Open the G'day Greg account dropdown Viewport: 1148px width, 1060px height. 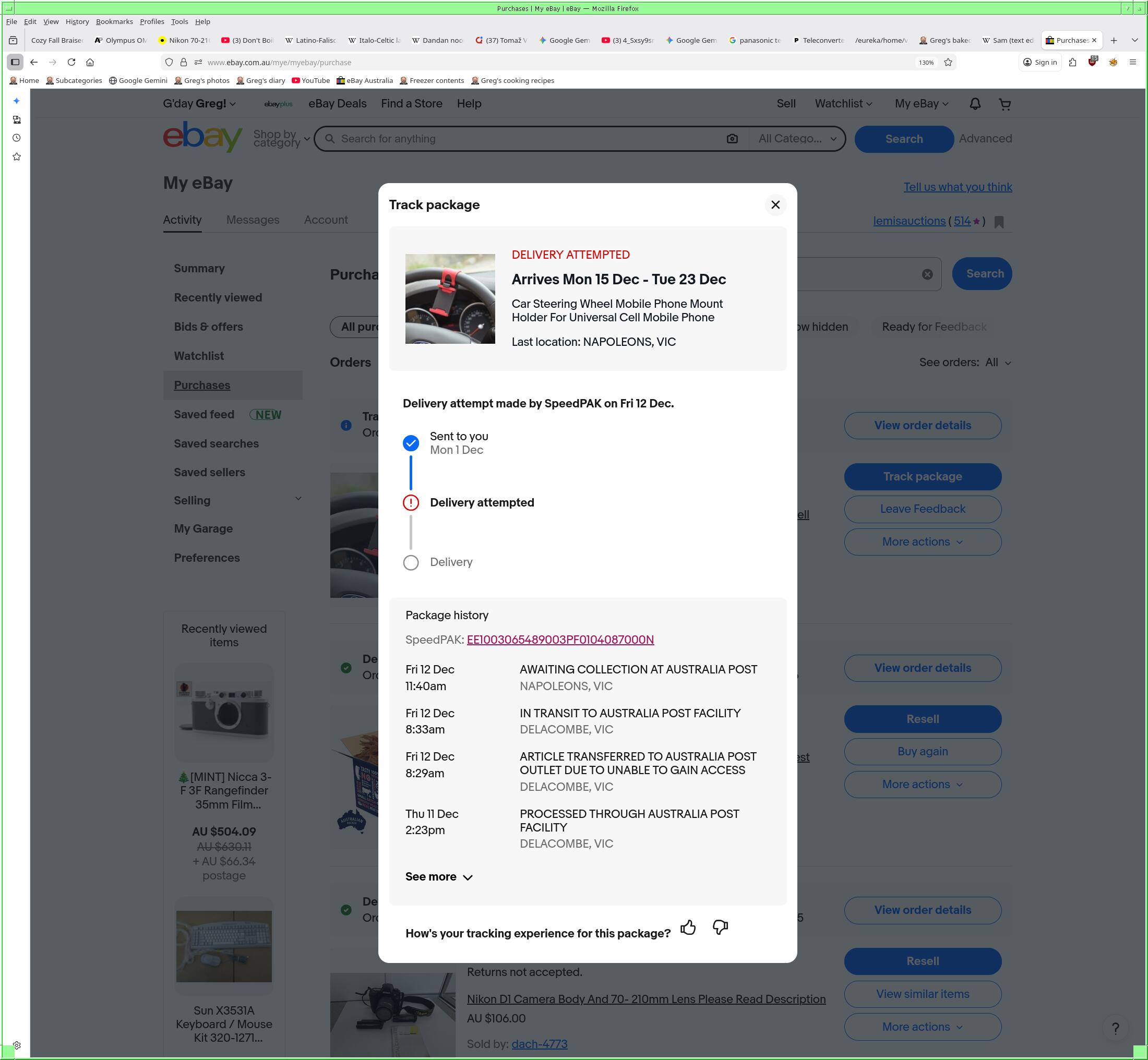tap(199, 104)
